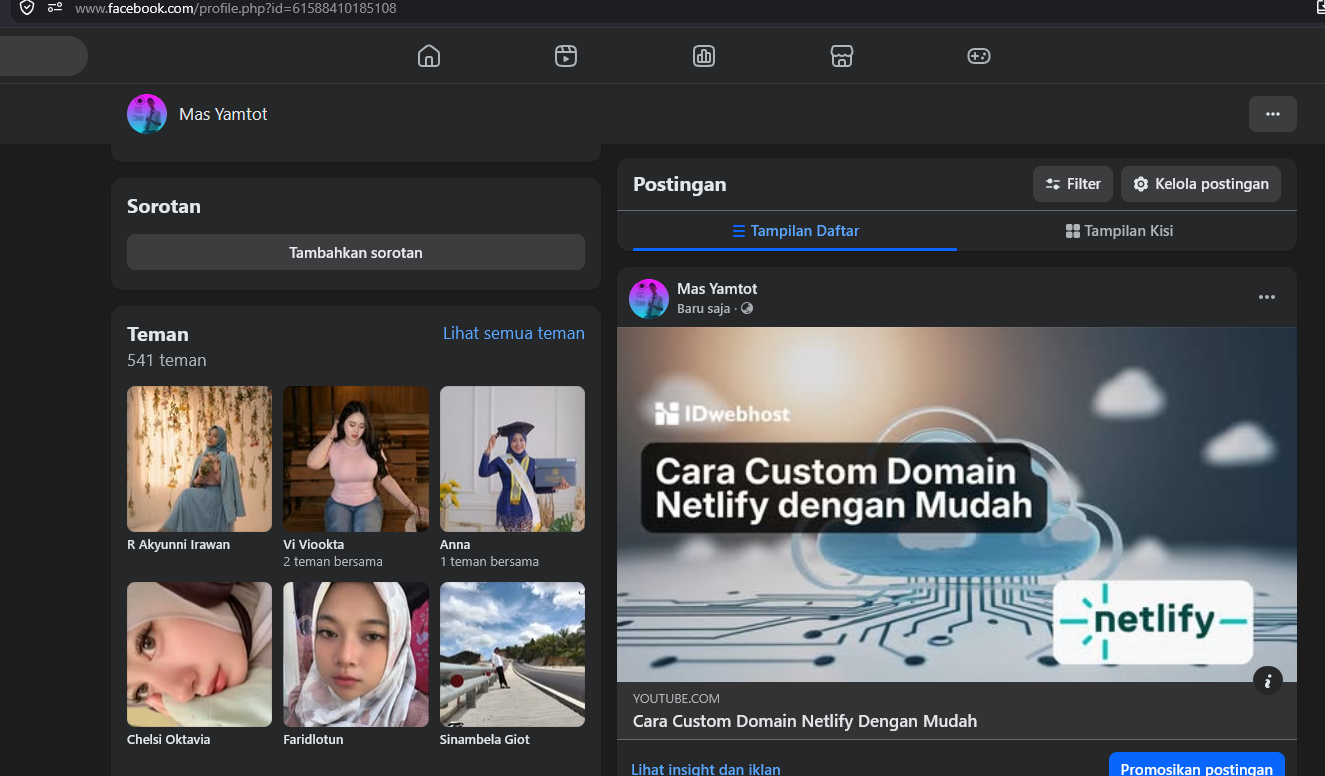1325x776 pixels.
Task: Open the post options three-dots menu
Action: coord(1267,297)
